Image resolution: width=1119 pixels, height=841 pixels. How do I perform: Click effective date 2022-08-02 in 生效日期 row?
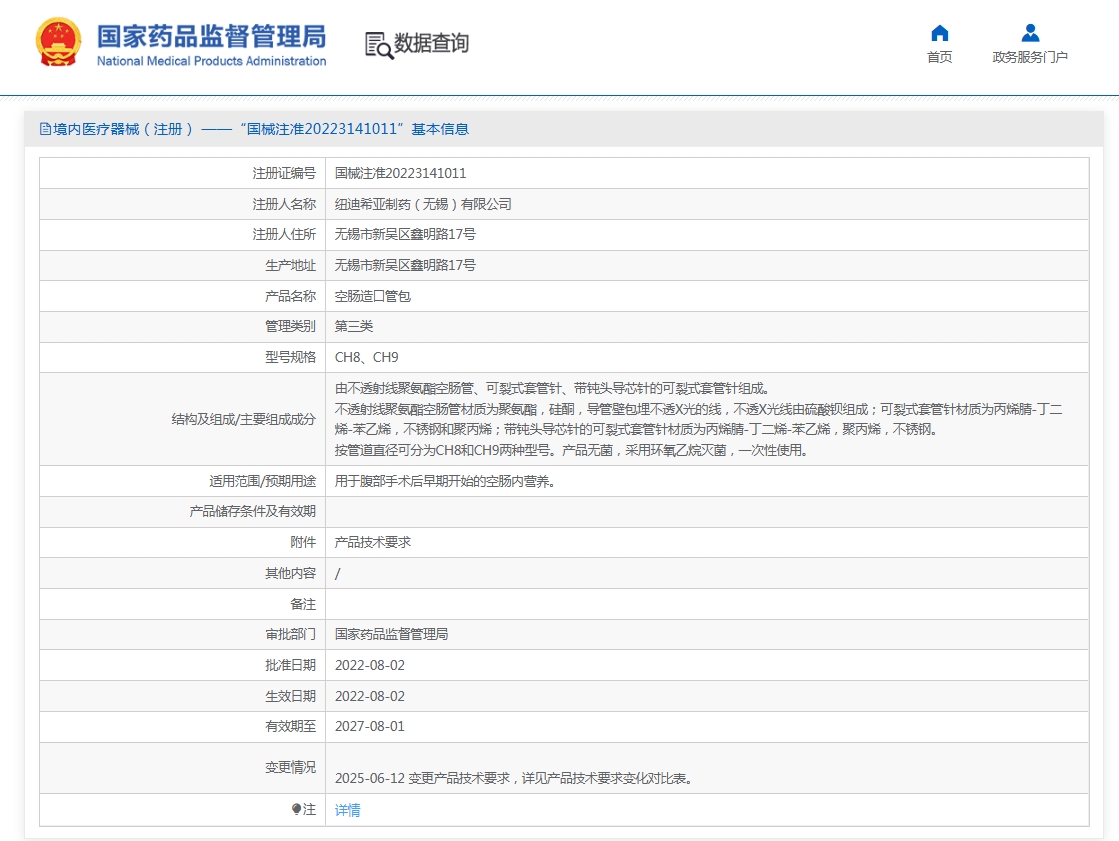click(370, 696)
